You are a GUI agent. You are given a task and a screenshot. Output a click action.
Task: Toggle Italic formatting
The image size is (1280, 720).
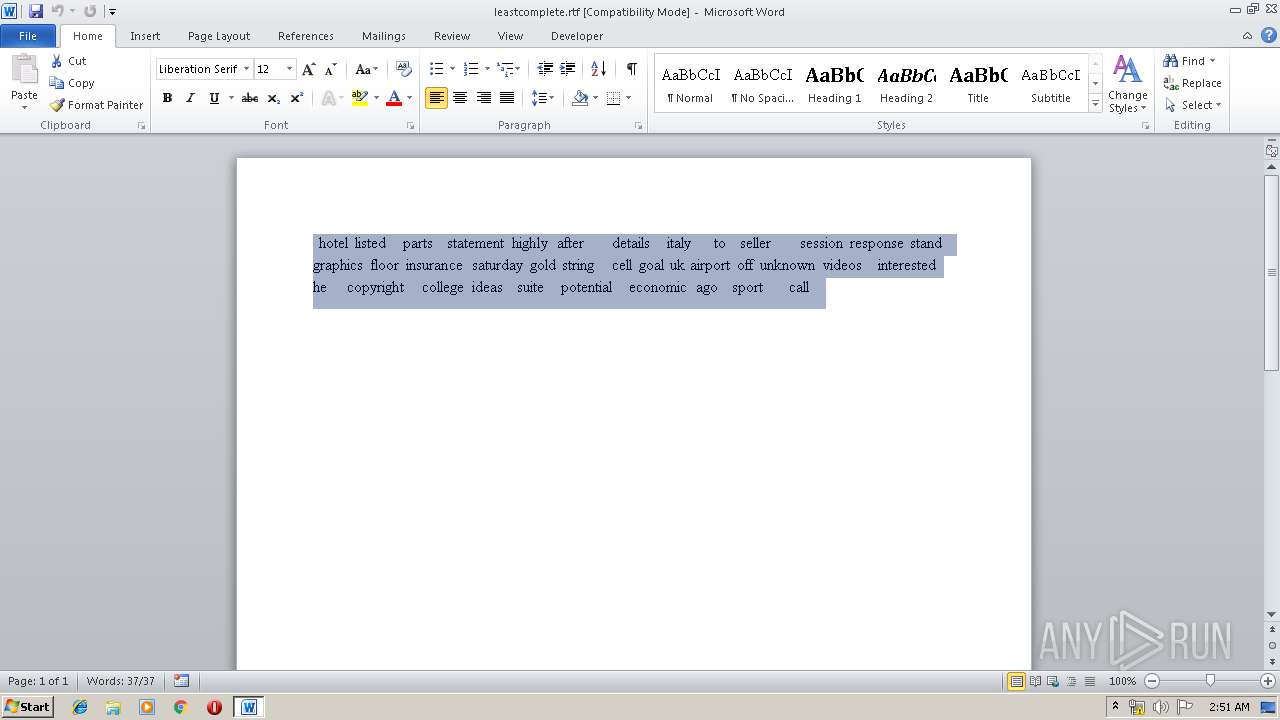[190, 98]
